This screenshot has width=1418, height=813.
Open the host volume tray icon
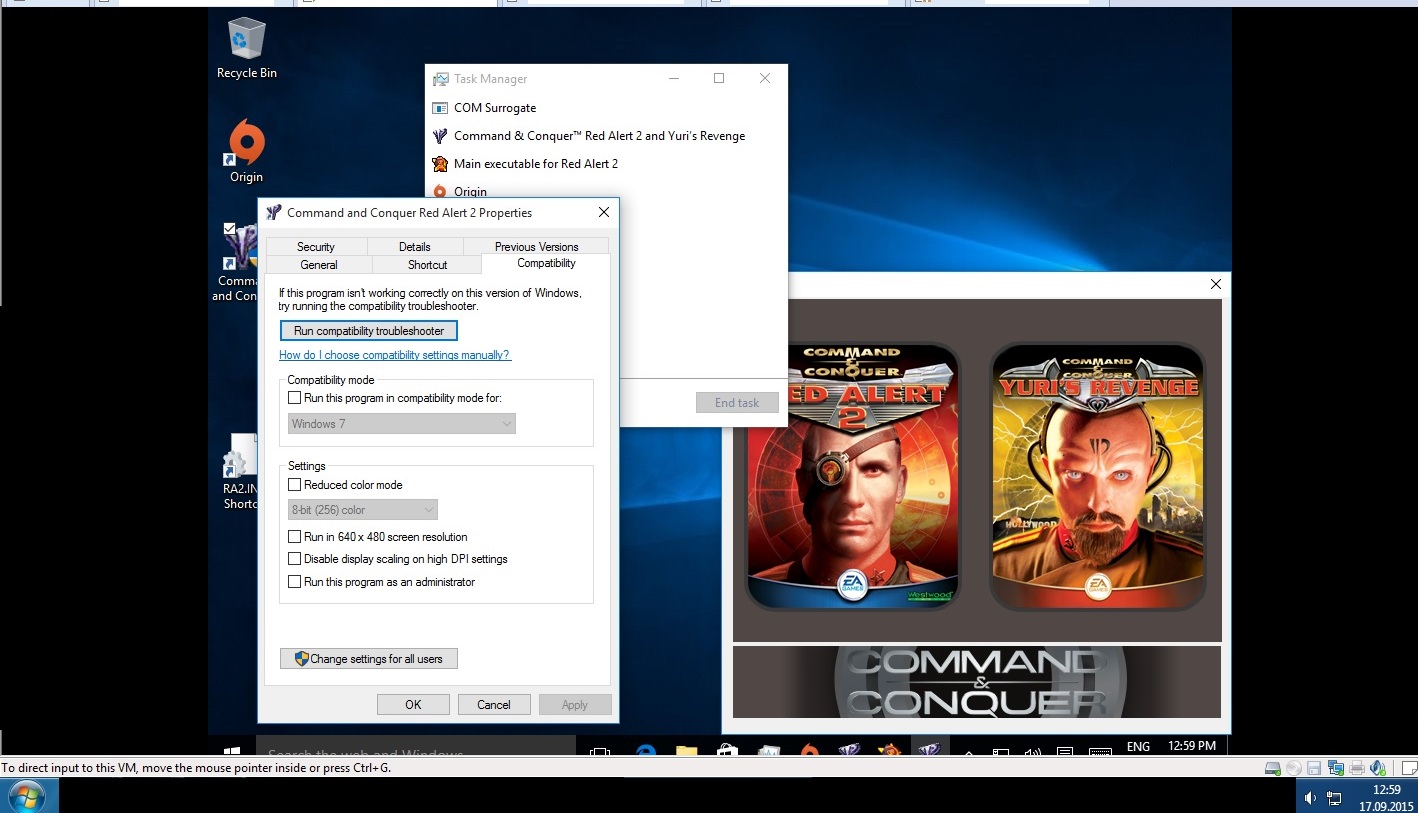click(1311, 798)
